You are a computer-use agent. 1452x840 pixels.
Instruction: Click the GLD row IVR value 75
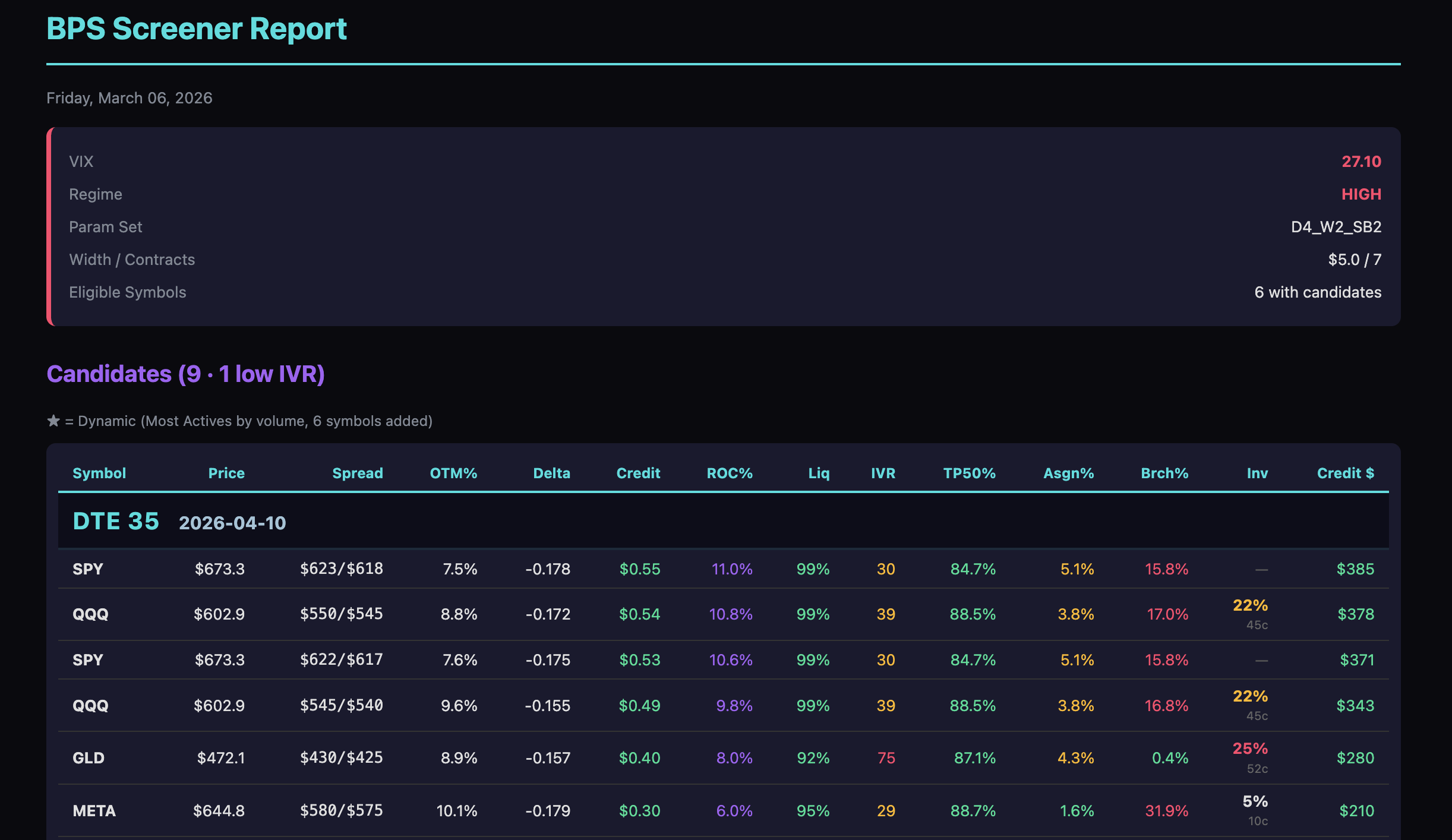click(x=885, y=757)
